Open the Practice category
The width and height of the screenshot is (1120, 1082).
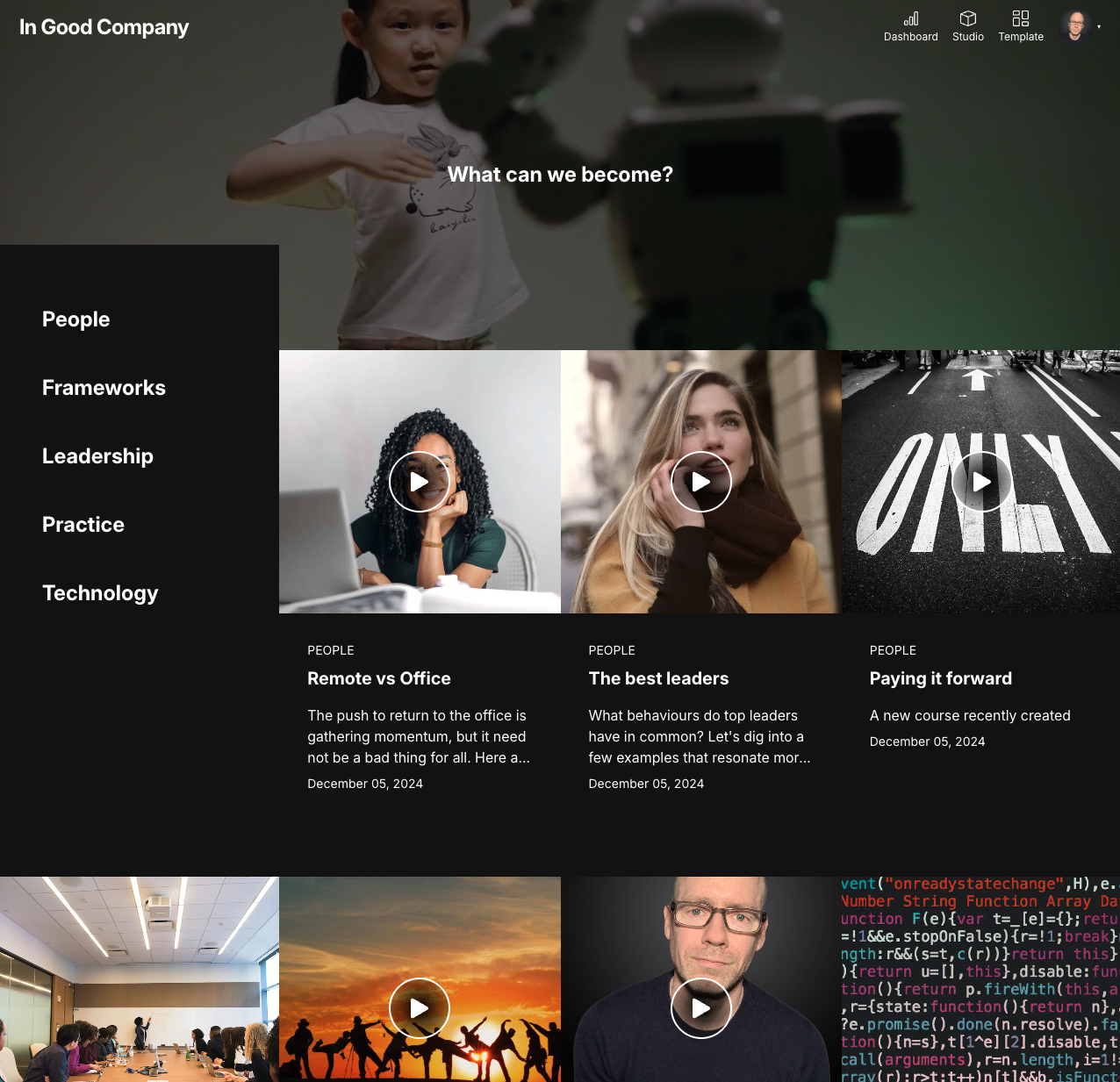pyautogui.click(x=83, y=525)
